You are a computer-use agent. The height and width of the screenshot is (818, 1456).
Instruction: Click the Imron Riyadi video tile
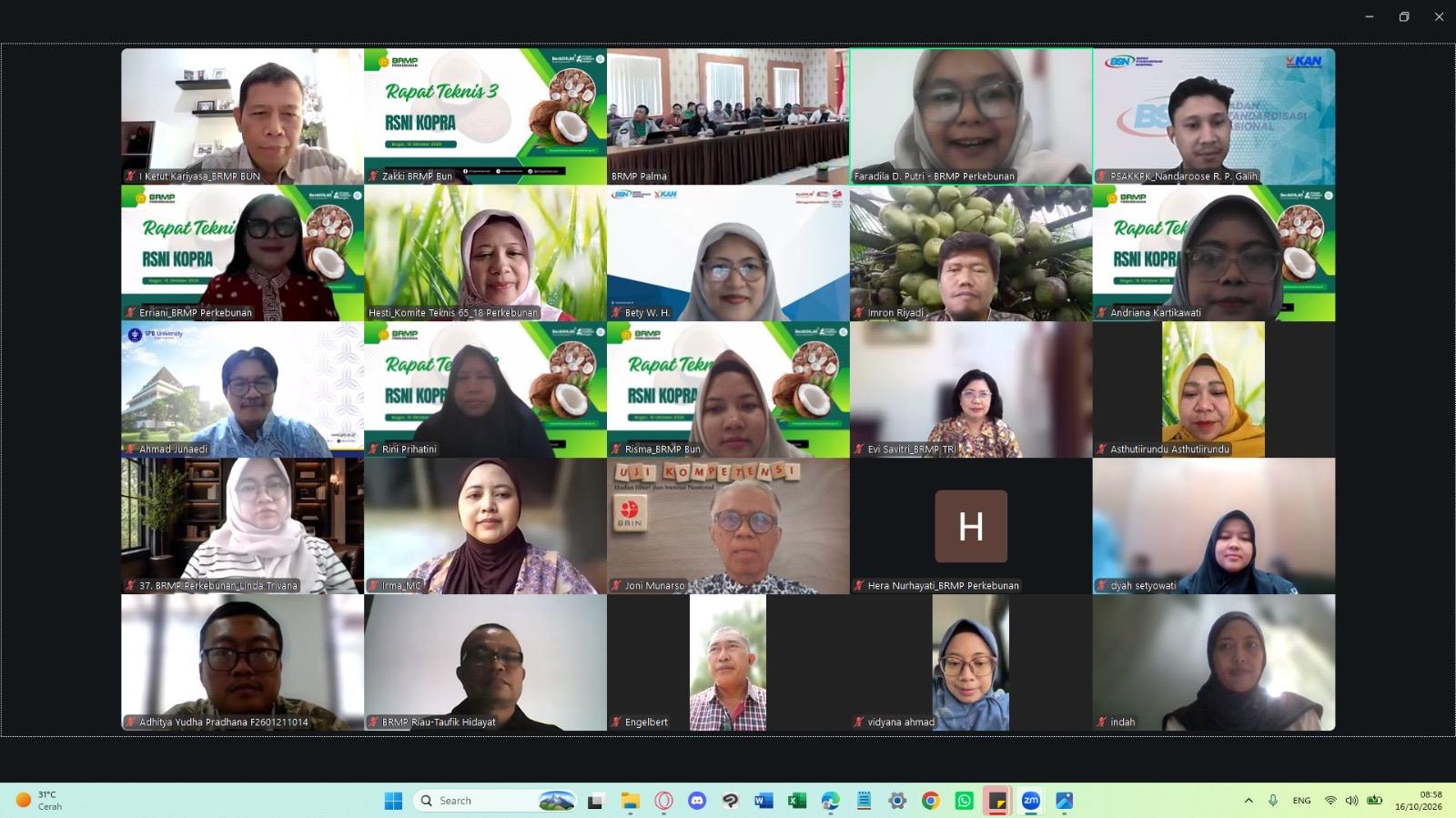(x=971, y=253)
